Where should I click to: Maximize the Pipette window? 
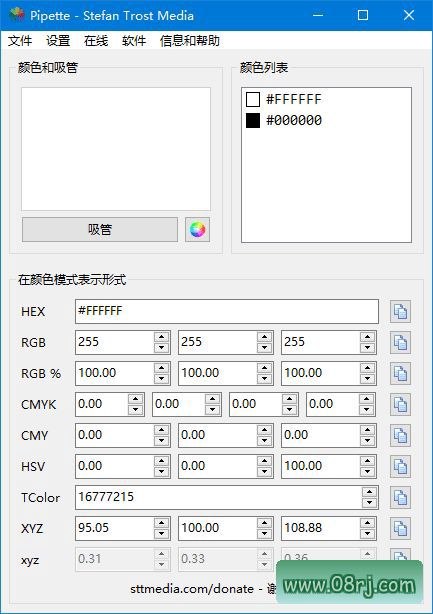[363, 15]
